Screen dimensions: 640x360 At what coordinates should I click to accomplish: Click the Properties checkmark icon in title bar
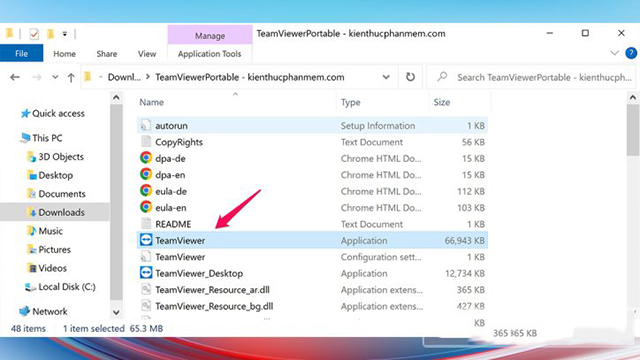pyautogui.click(x=34, y=34)
